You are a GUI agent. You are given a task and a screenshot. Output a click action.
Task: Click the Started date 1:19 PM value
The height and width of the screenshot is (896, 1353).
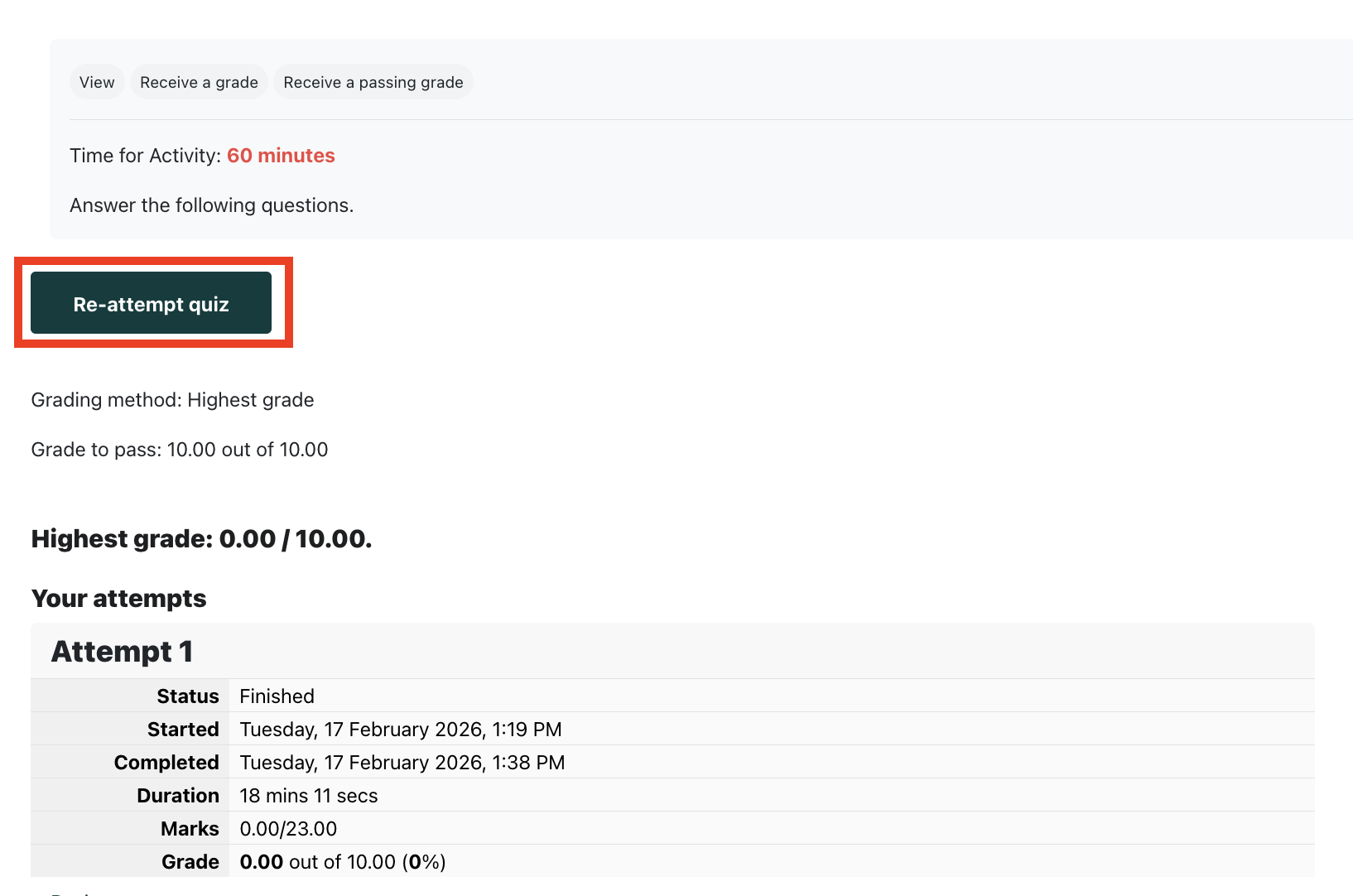(x=400, y=730)
